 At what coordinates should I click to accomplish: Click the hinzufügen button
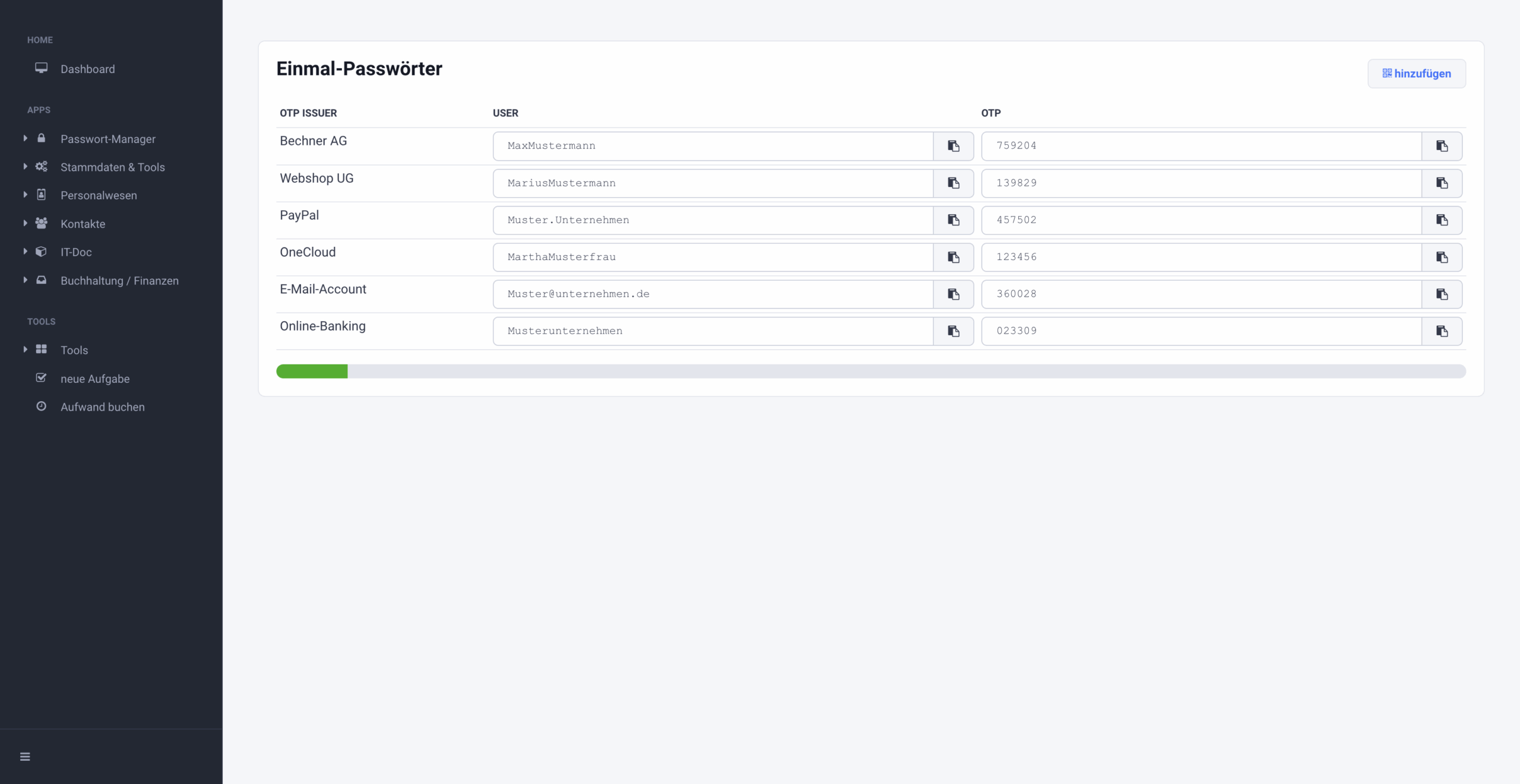click(x=1416, y=74)
